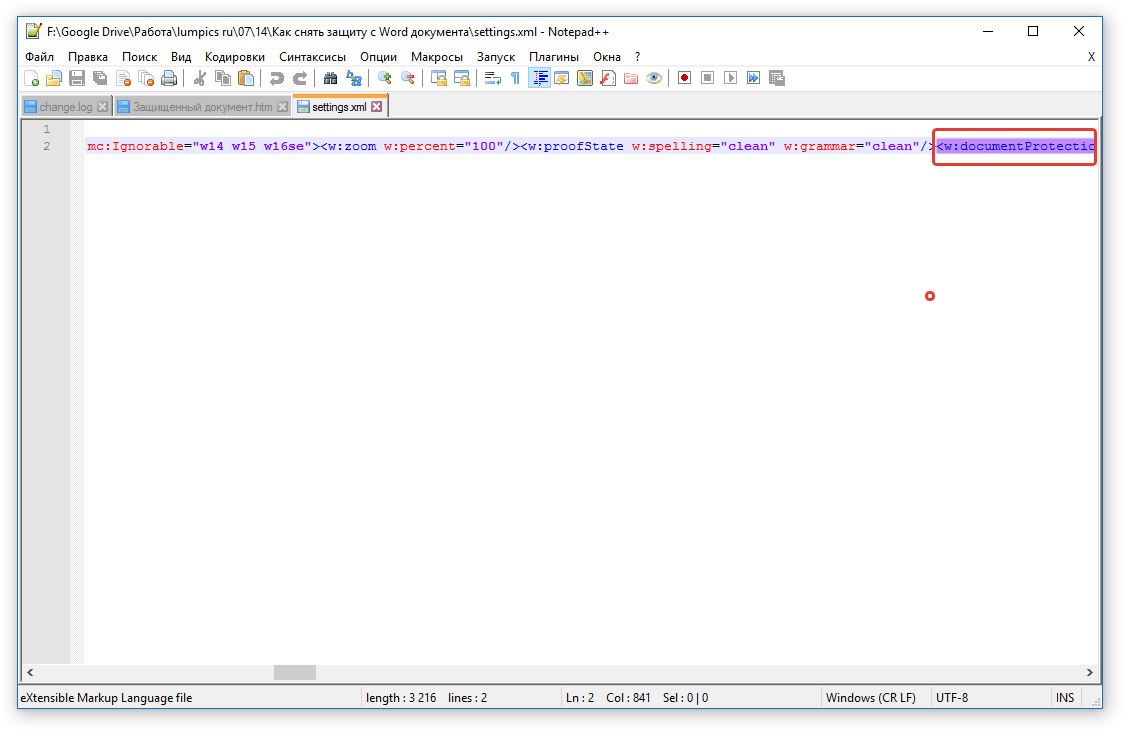Toggle the Indent Guide button

tap(539, 78)
